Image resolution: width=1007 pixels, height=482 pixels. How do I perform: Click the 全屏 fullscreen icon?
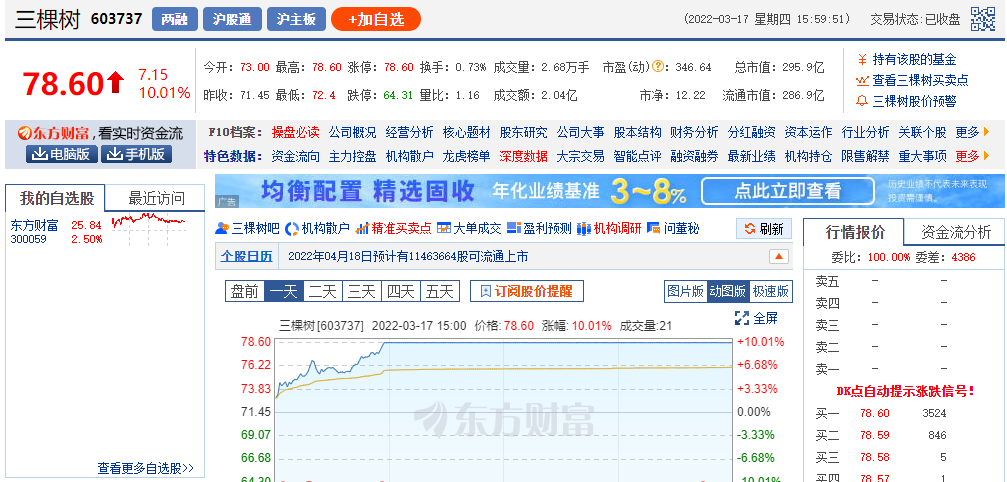click(x=742, y=318)
